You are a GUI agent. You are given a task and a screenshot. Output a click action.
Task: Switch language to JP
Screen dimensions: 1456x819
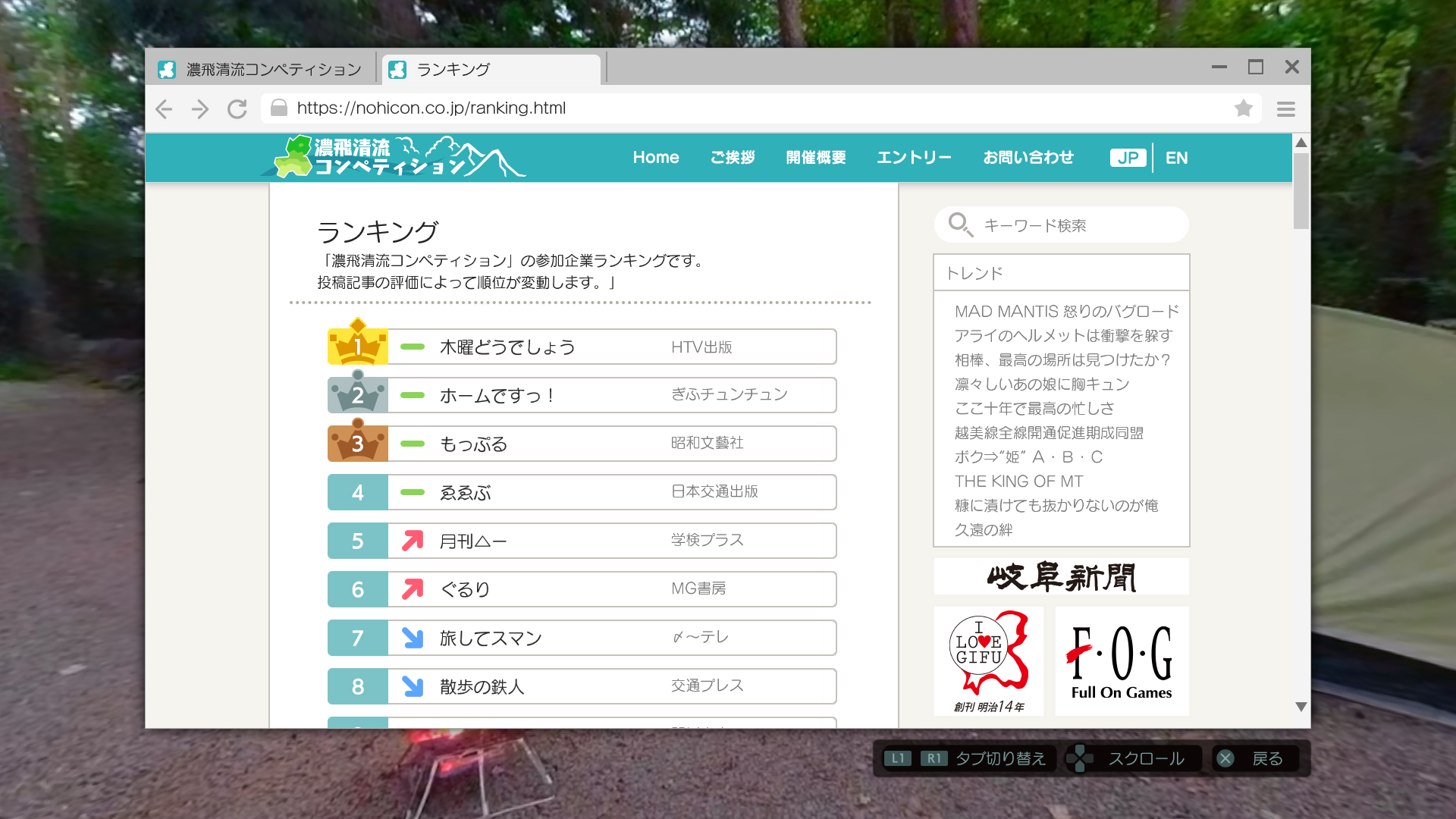1128,158
